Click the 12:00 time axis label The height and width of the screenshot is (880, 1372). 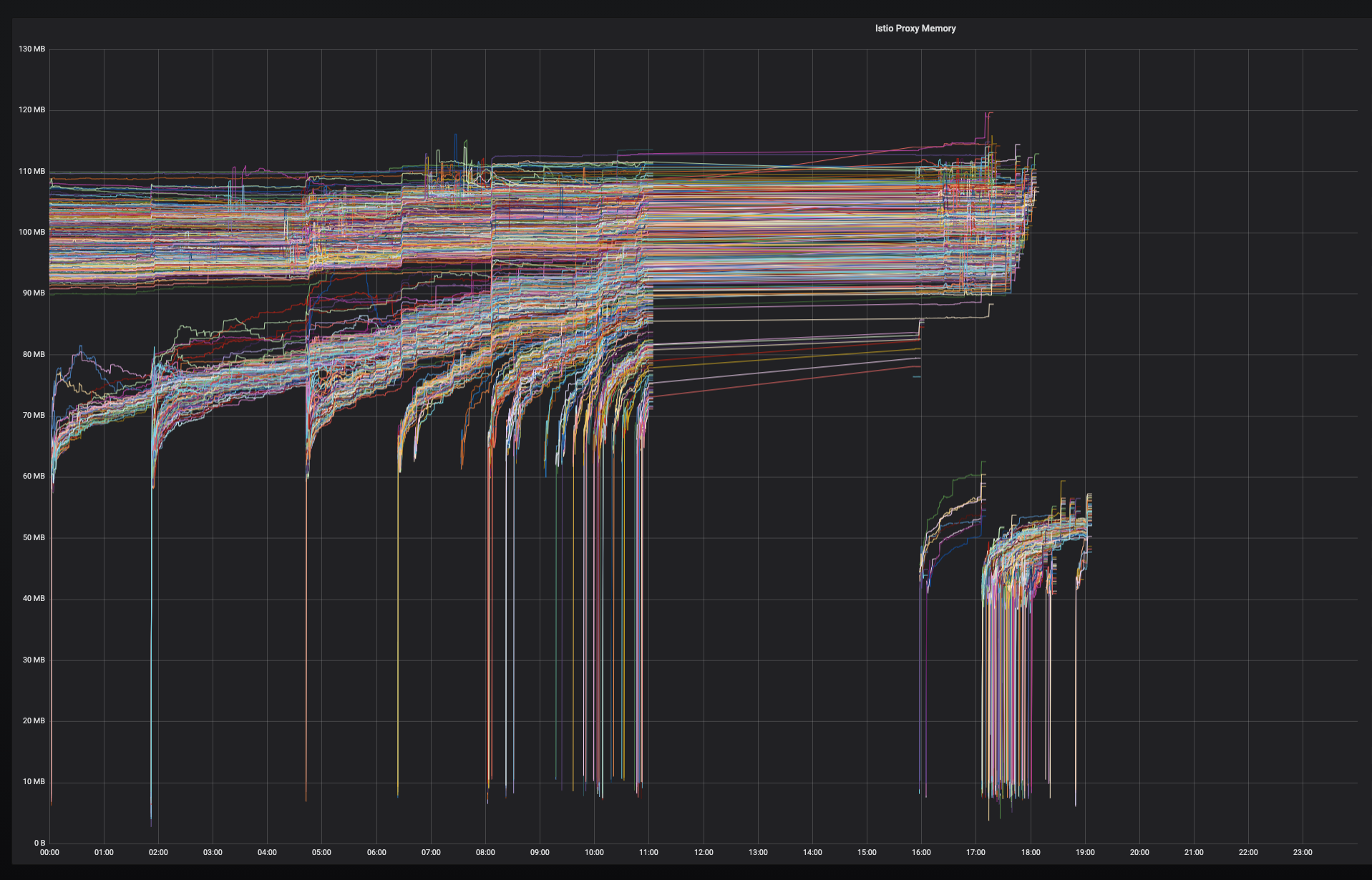click(704, 852)
